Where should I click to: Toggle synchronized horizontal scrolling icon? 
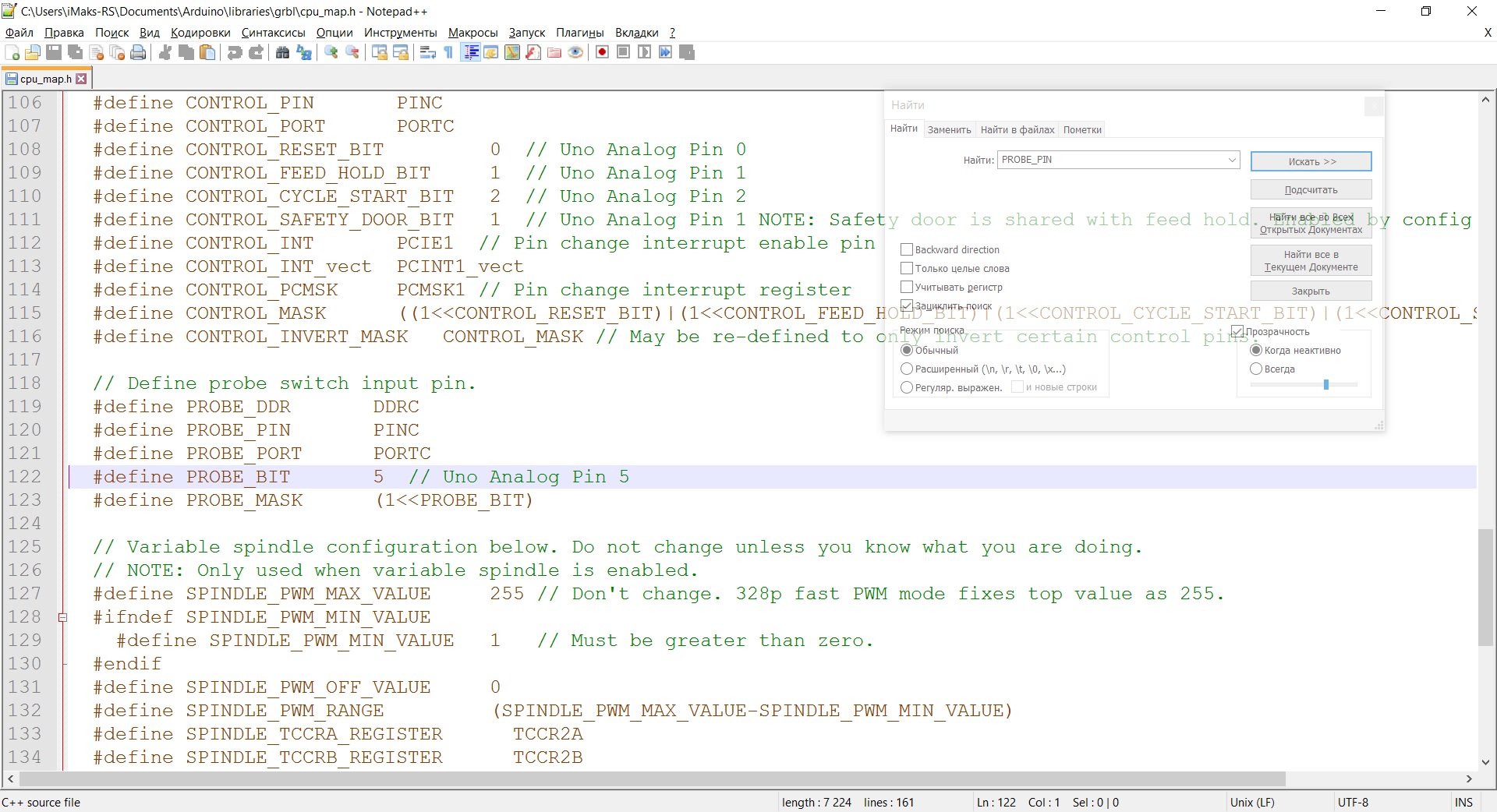tap(401, 52)
